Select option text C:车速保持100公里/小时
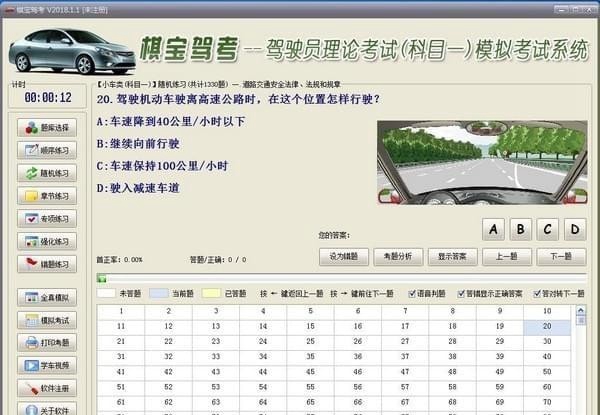 coord(162,166)
